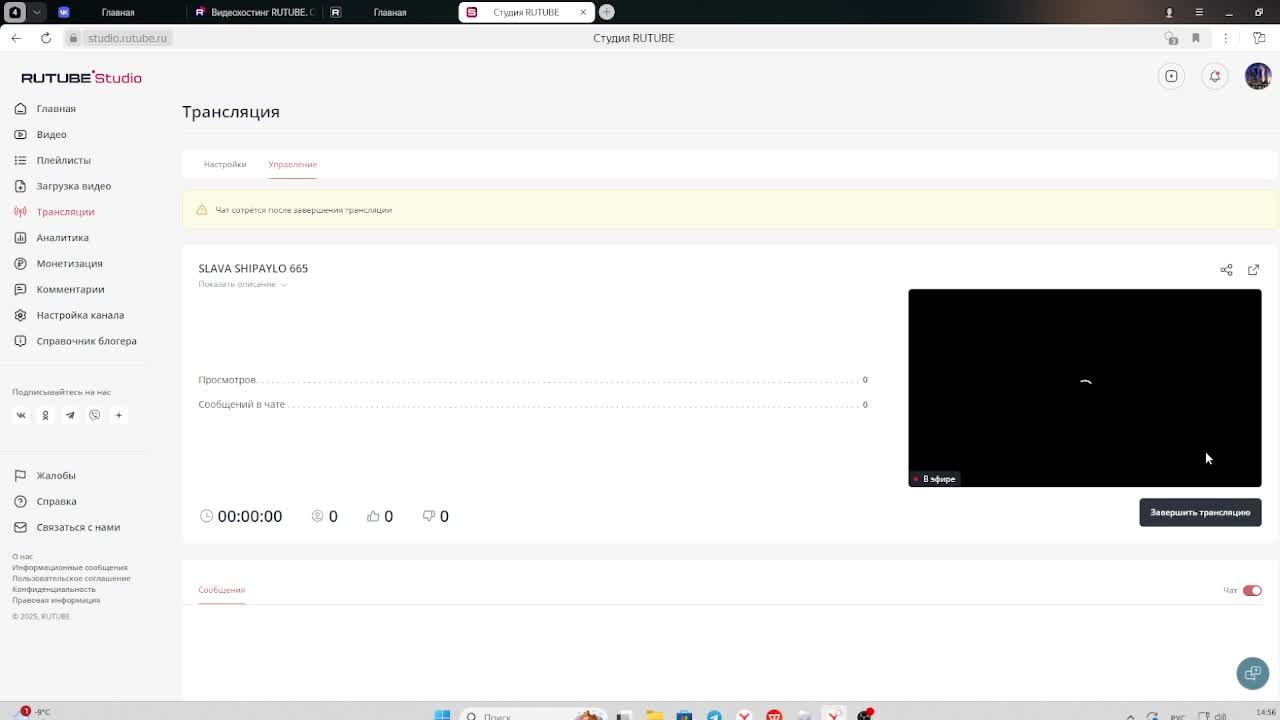The height and width of the screenshot is (720, 1280).
Task: Click the stream preview player
Action: pos(1085,388)
